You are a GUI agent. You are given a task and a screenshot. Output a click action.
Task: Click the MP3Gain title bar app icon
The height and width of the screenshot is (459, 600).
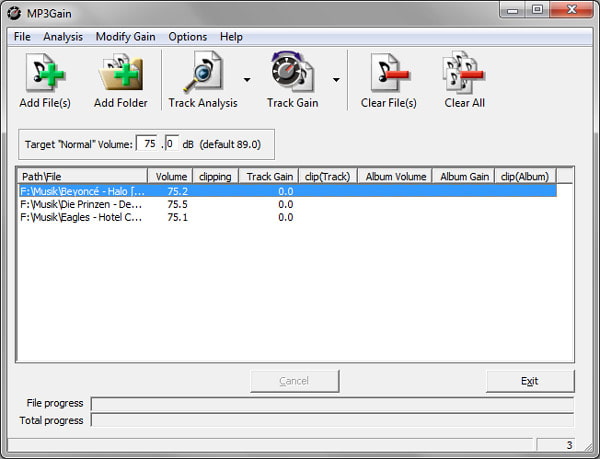(x=15, y=11)
